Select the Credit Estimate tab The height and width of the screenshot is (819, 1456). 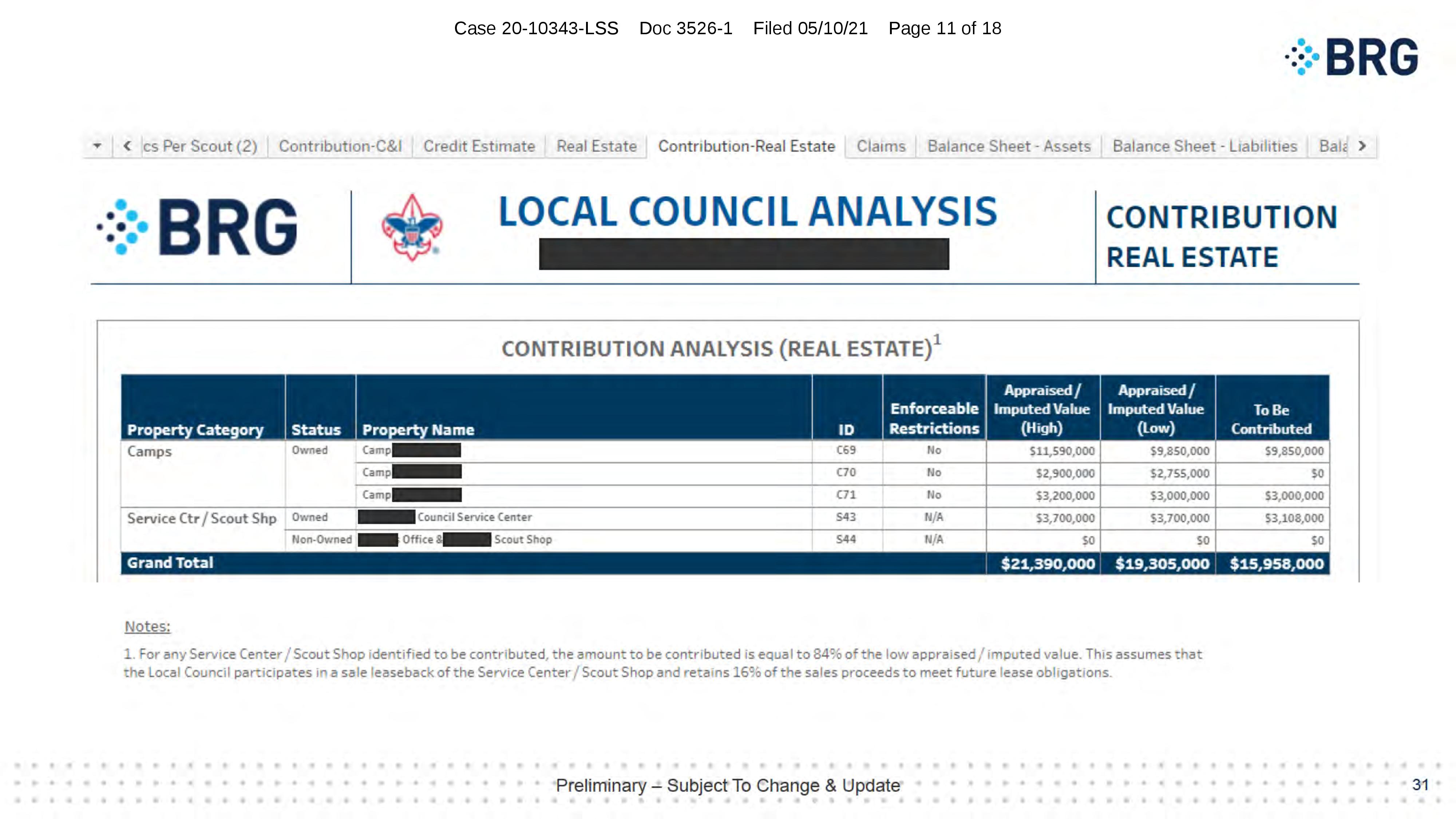point(479,146)
